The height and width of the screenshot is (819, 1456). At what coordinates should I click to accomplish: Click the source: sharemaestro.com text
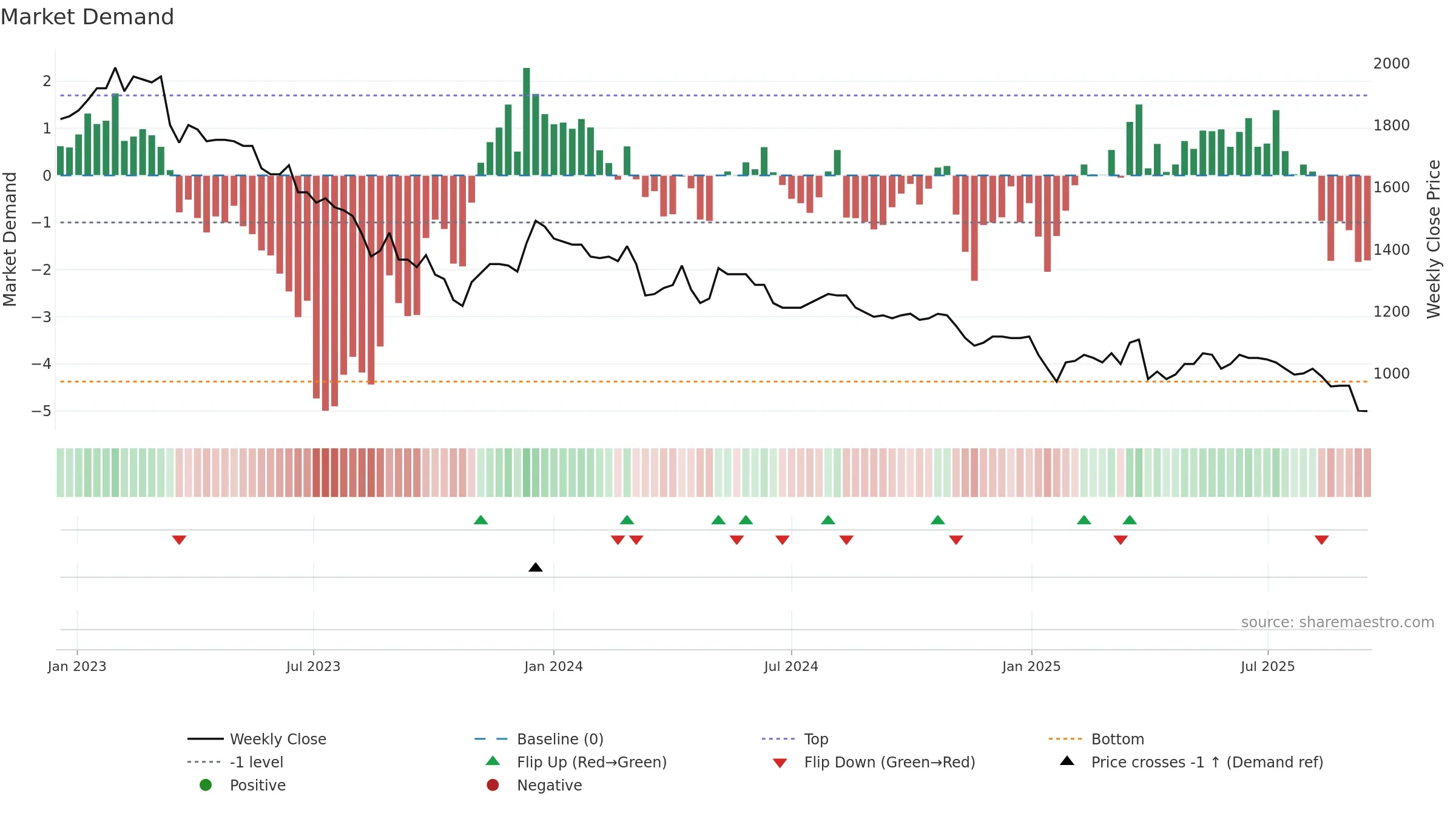point(1338,622)
